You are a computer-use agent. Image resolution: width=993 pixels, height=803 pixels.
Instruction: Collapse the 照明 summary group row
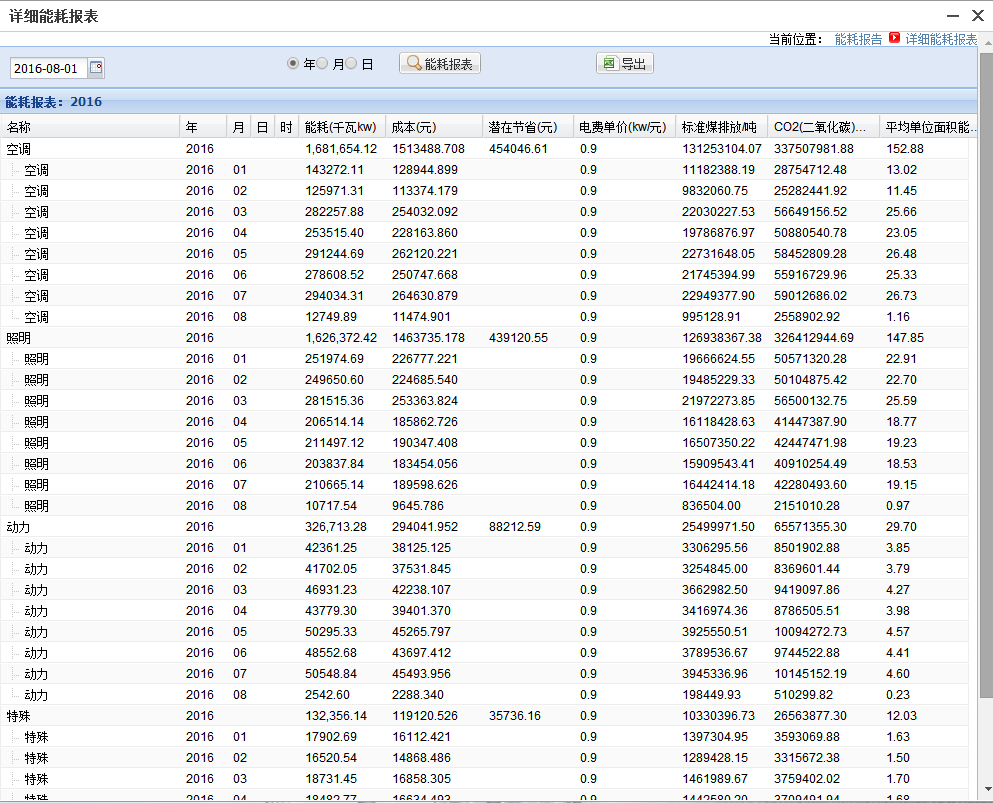tap(18, 338)
